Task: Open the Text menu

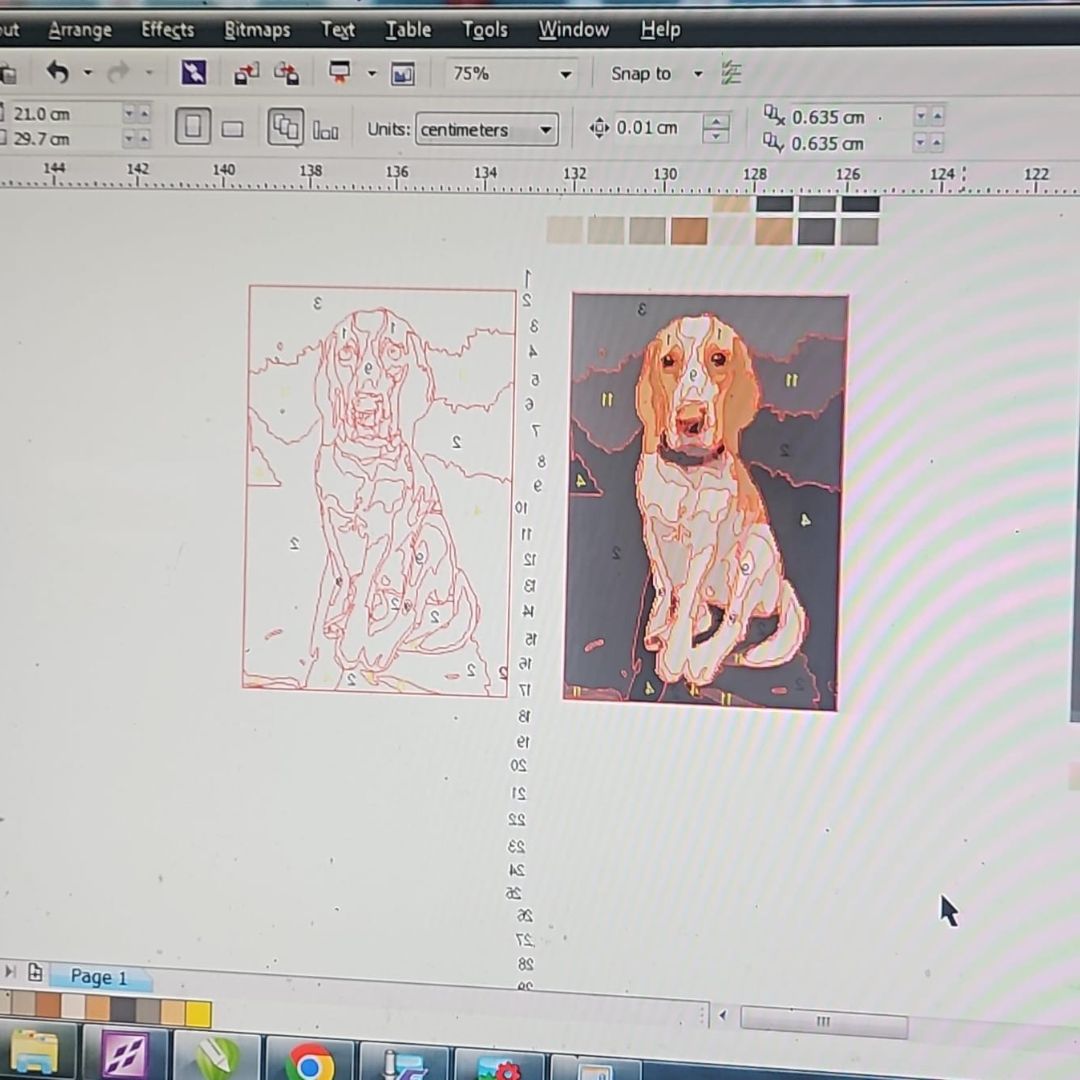Action: coord(338,30)
